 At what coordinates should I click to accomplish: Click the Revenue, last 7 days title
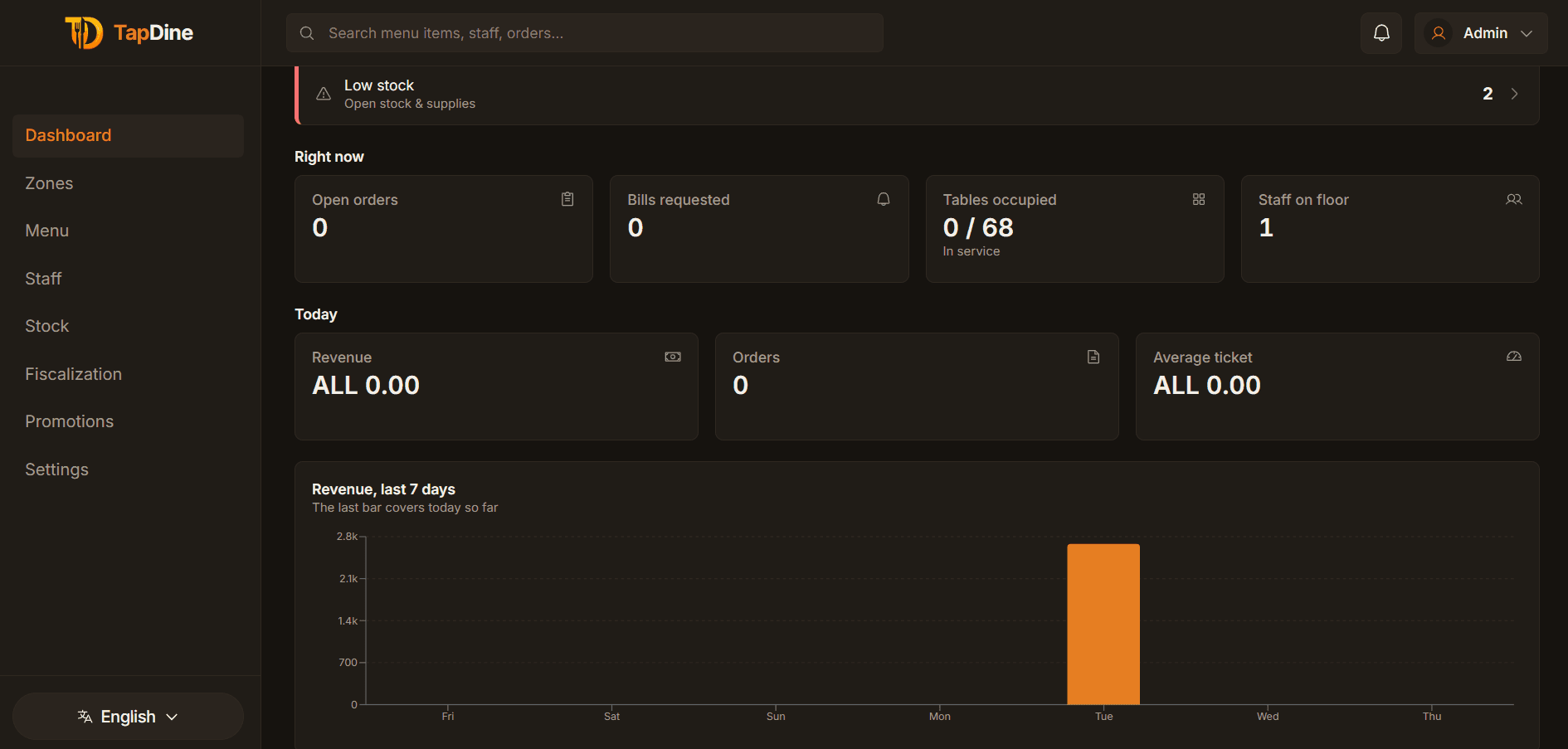(383, 489)
